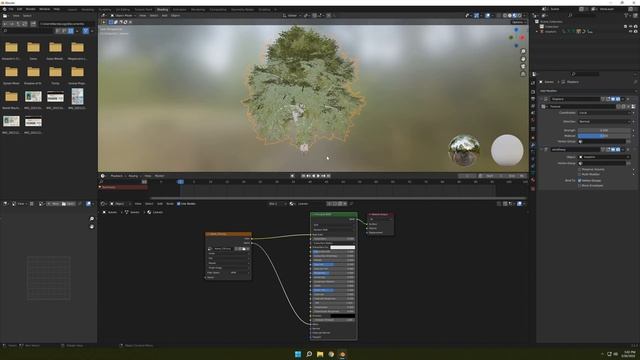Switch to wireframe viewport shading icon
Image resolution: width=640 pixels, height=360 pixels.
(504, 16)
